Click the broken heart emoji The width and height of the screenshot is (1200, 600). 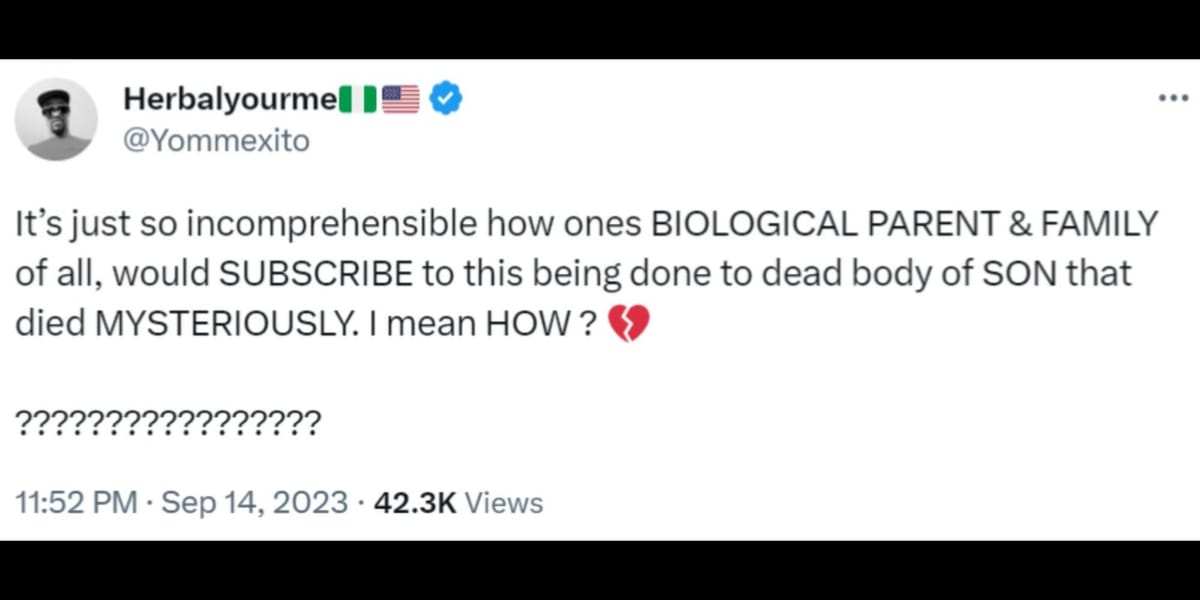pos(629,326)
